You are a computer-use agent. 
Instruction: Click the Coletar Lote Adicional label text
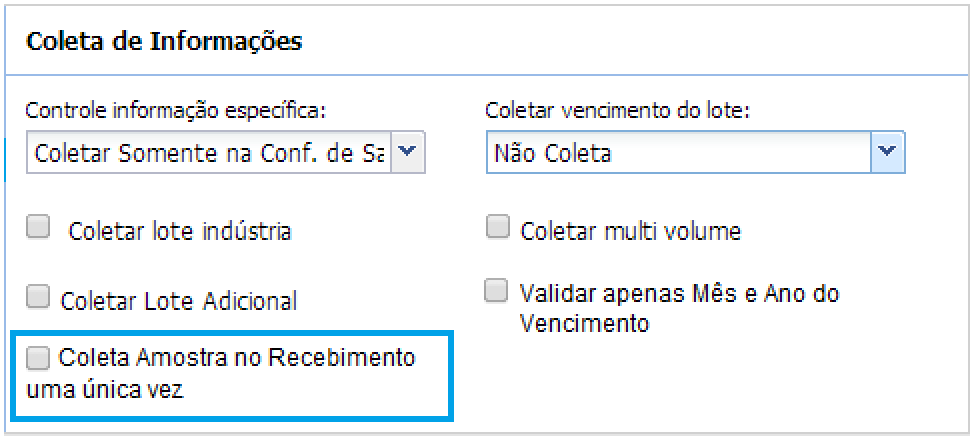(179, 300)
